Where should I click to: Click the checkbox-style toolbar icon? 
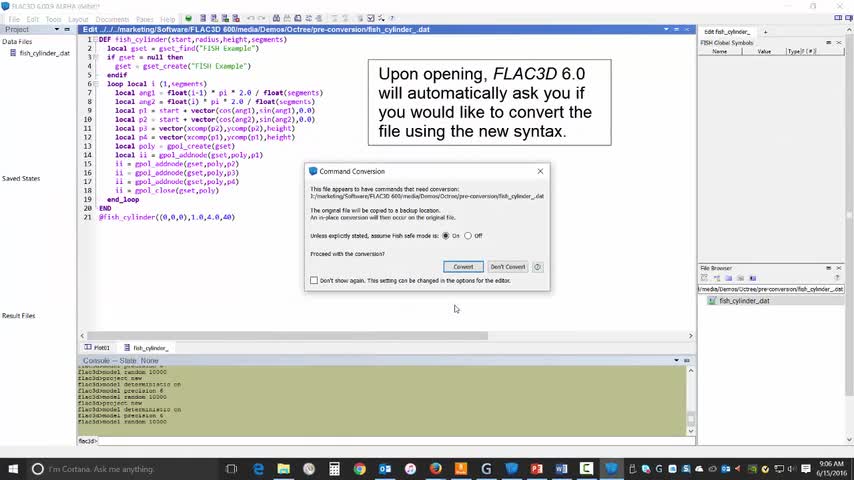click(371, 19)
